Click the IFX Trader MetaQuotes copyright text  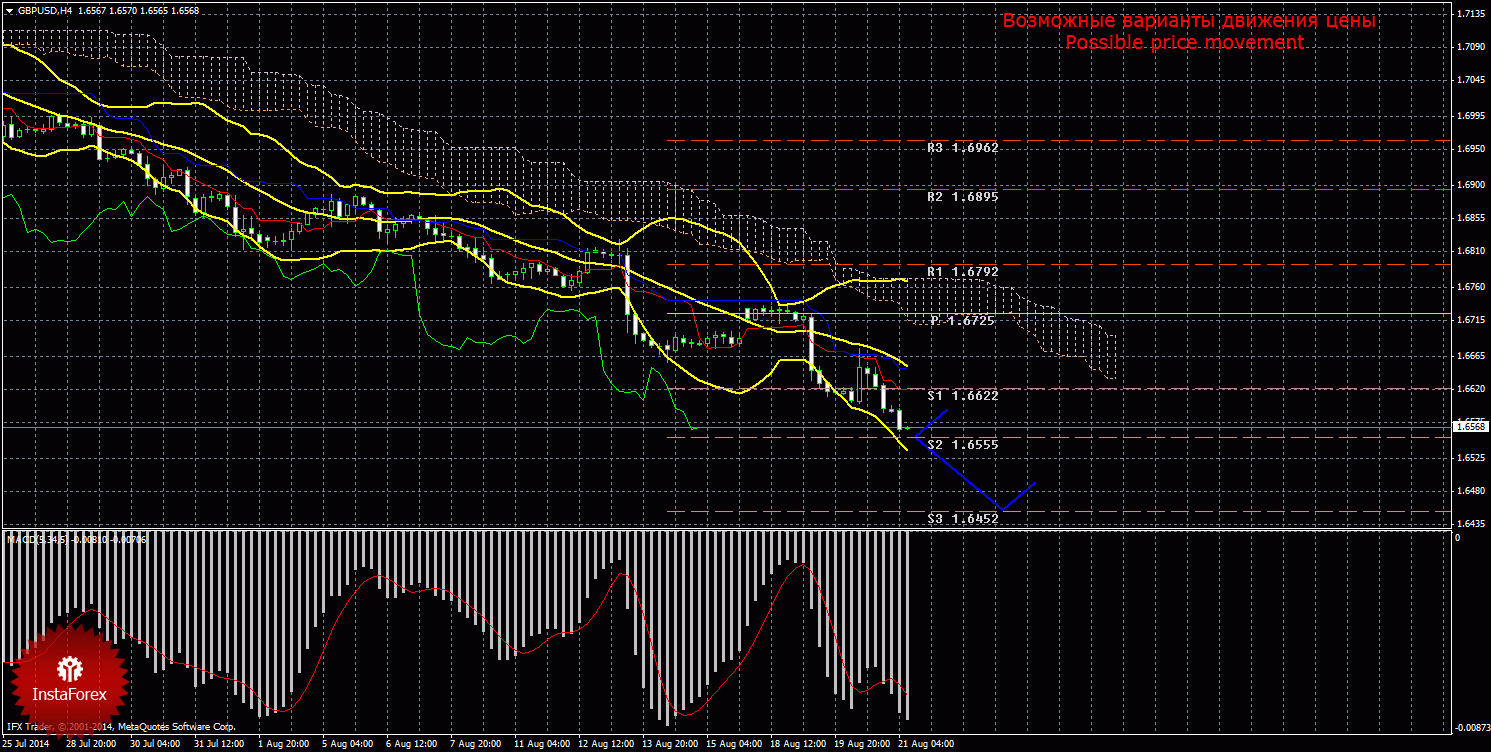coord(120,727)
